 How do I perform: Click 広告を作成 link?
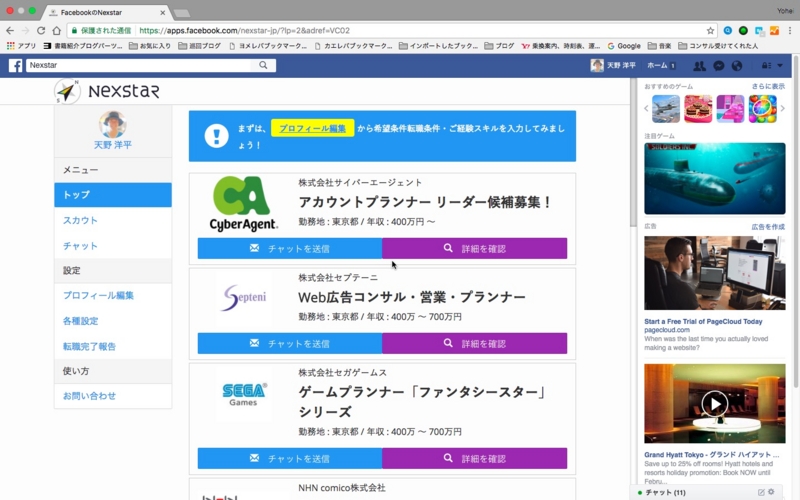[768, 227]
